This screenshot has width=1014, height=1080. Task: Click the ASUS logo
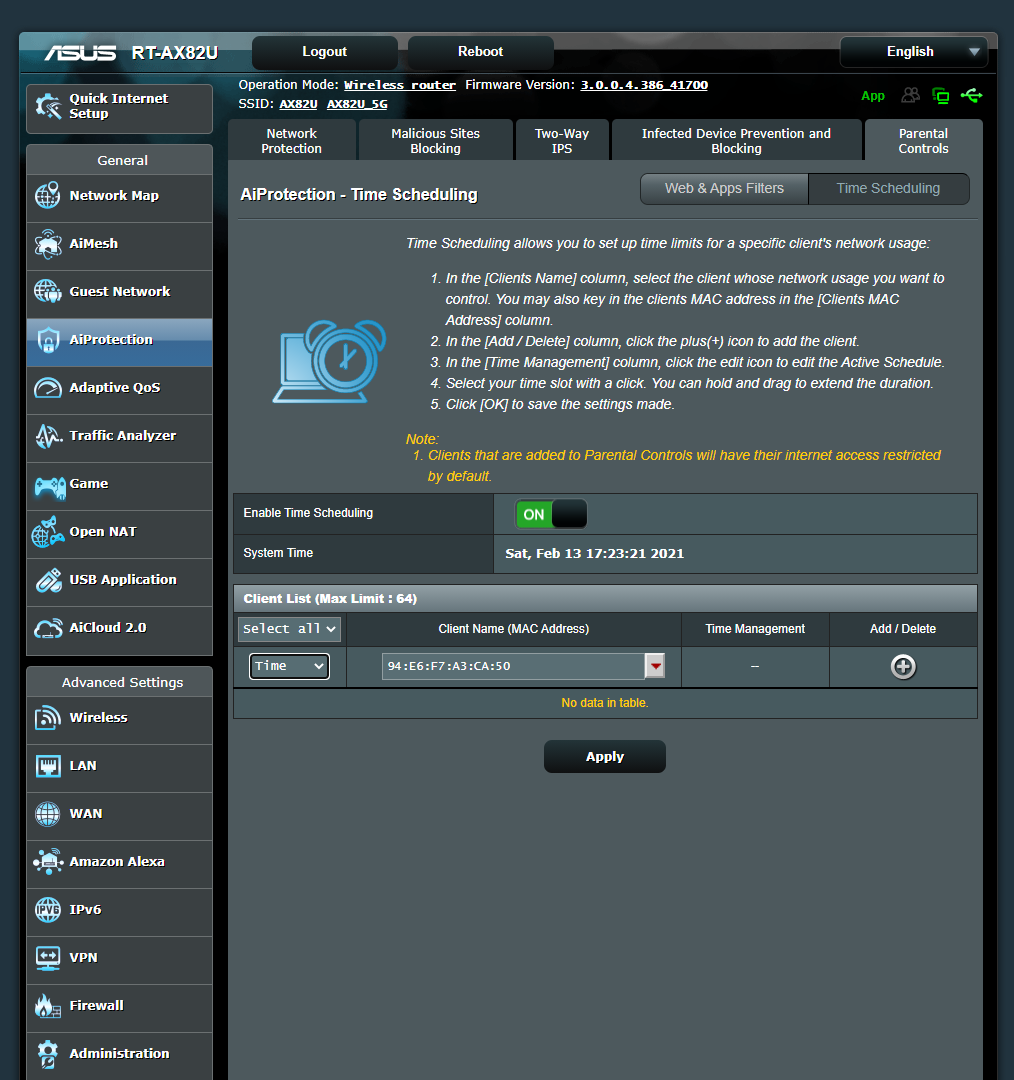click(81, 53)
